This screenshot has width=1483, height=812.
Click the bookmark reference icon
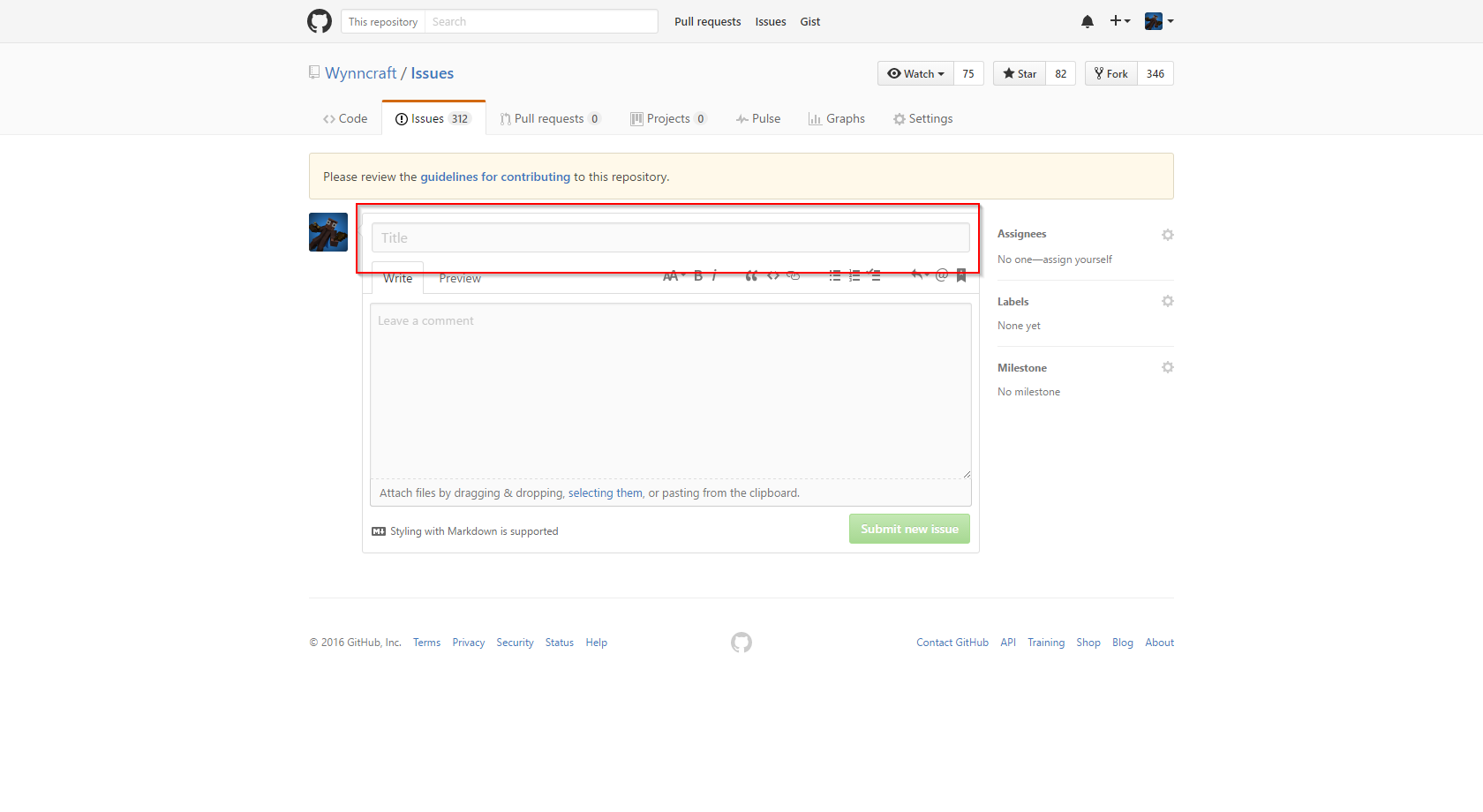point(961,275)
